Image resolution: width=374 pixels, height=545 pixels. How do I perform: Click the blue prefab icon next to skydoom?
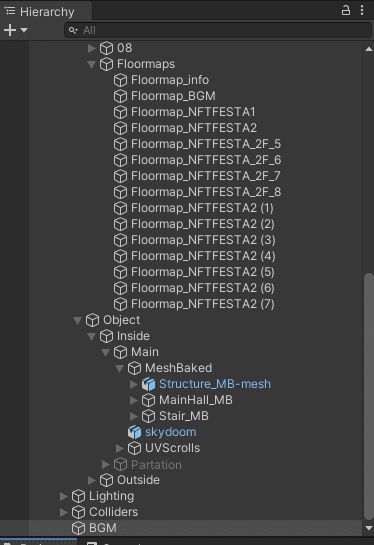(x=135, y=432)
